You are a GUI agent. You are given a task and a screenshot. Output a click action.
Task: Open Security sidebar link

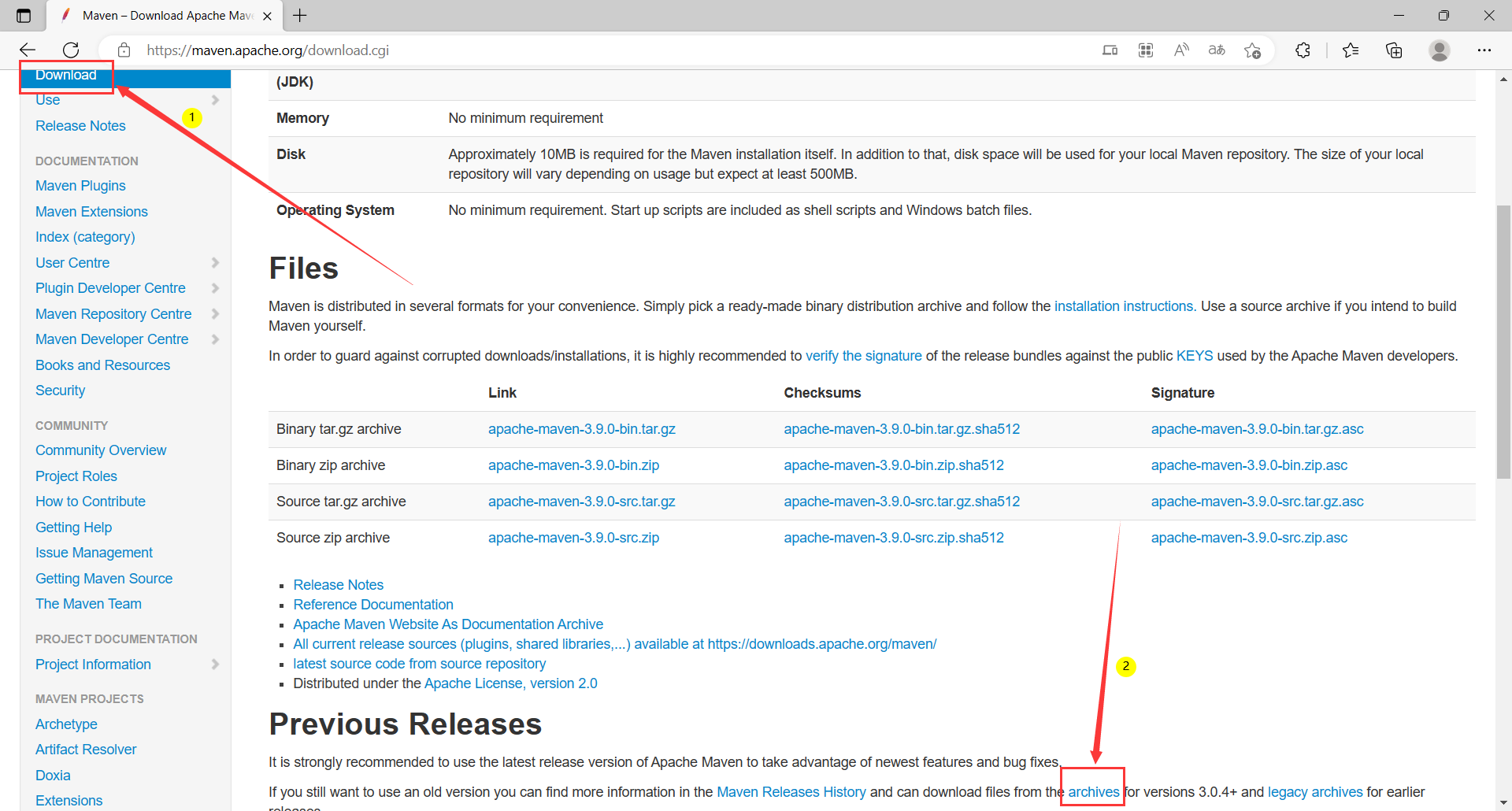pos(60,391)
